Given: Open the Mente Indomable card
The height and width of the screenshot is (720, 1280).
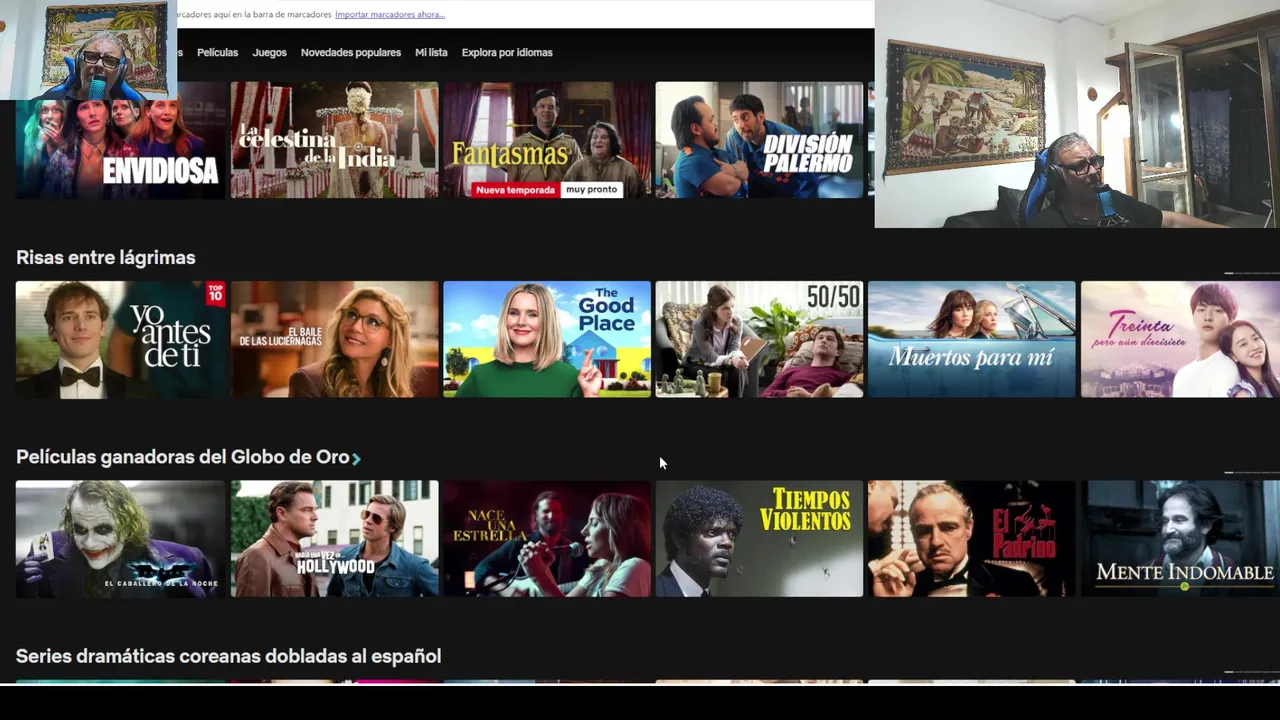Looking at the screenshot, I should [1180, 539].
